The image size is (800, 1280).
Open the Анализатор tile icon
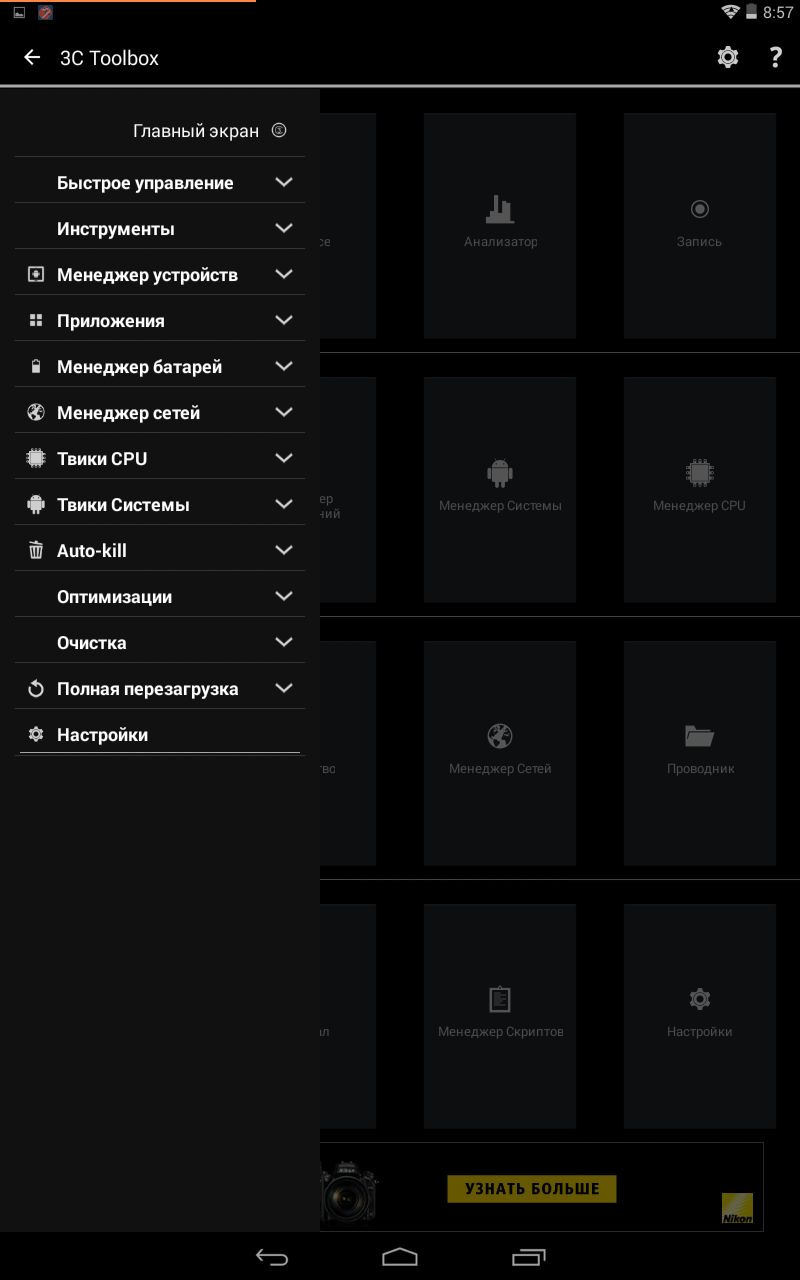click(x=500, y=226)
